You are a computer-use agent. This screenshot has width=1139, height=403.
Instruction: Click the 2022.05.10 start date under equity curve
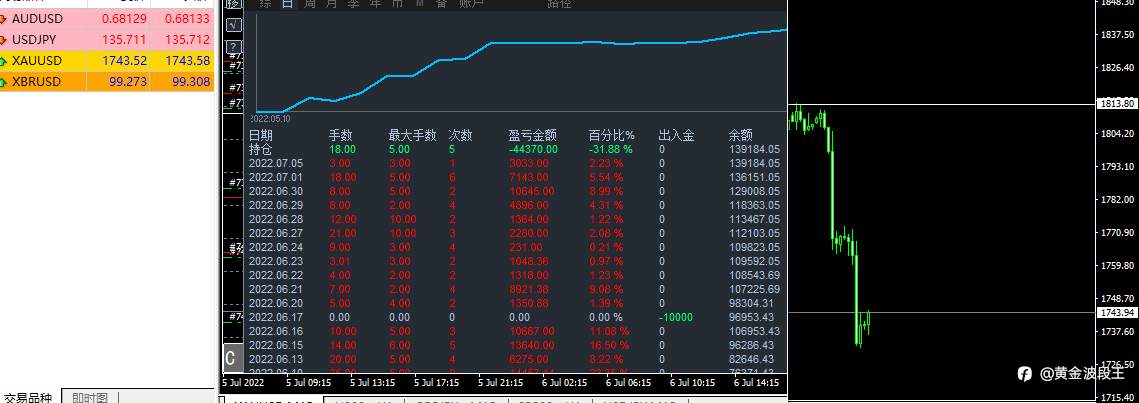point(272,118)
